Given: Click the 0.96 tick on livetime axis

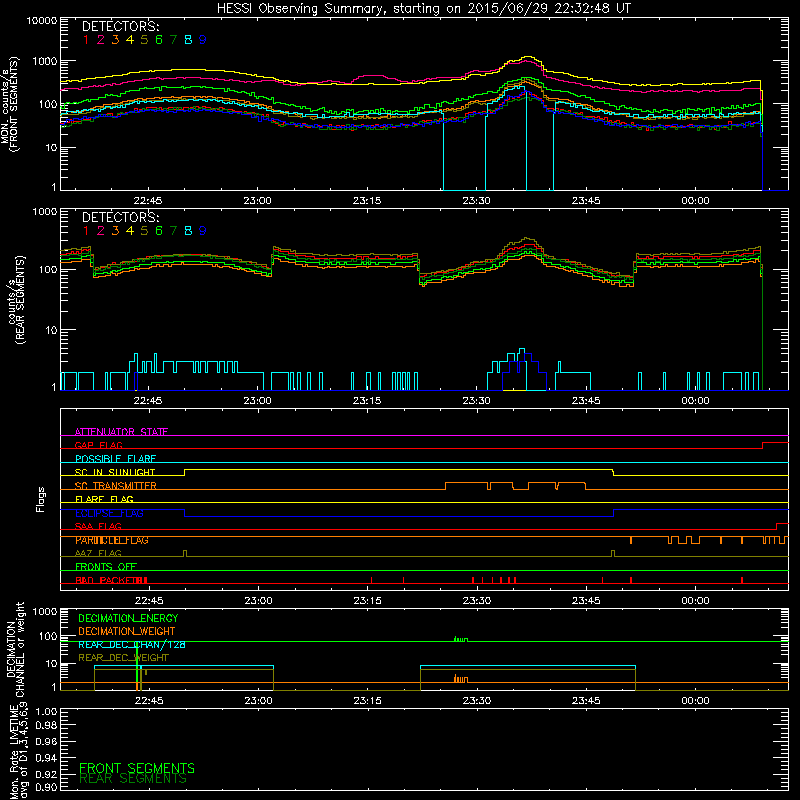Looking at the screenshot, I should pos(46,741).
